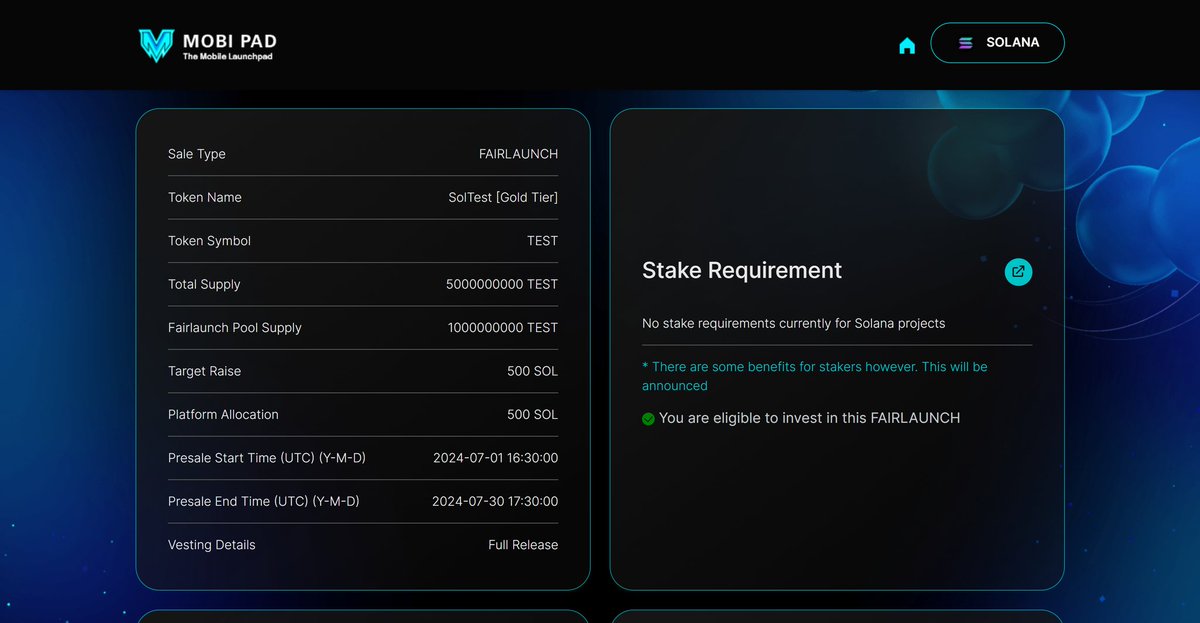Click the teal stakers benefits note

pos(814,376)
